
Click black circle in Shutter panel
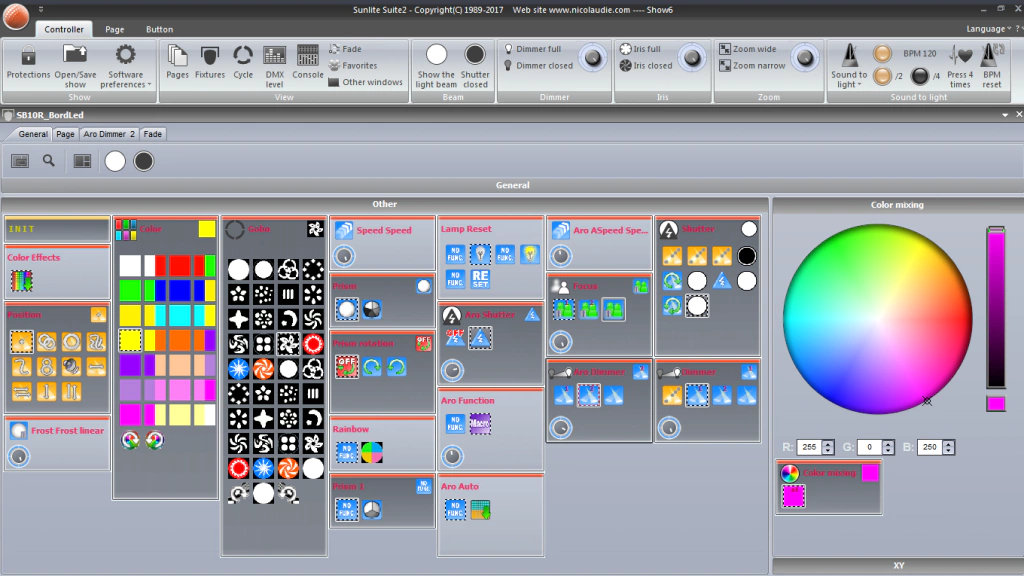[746, 256]
